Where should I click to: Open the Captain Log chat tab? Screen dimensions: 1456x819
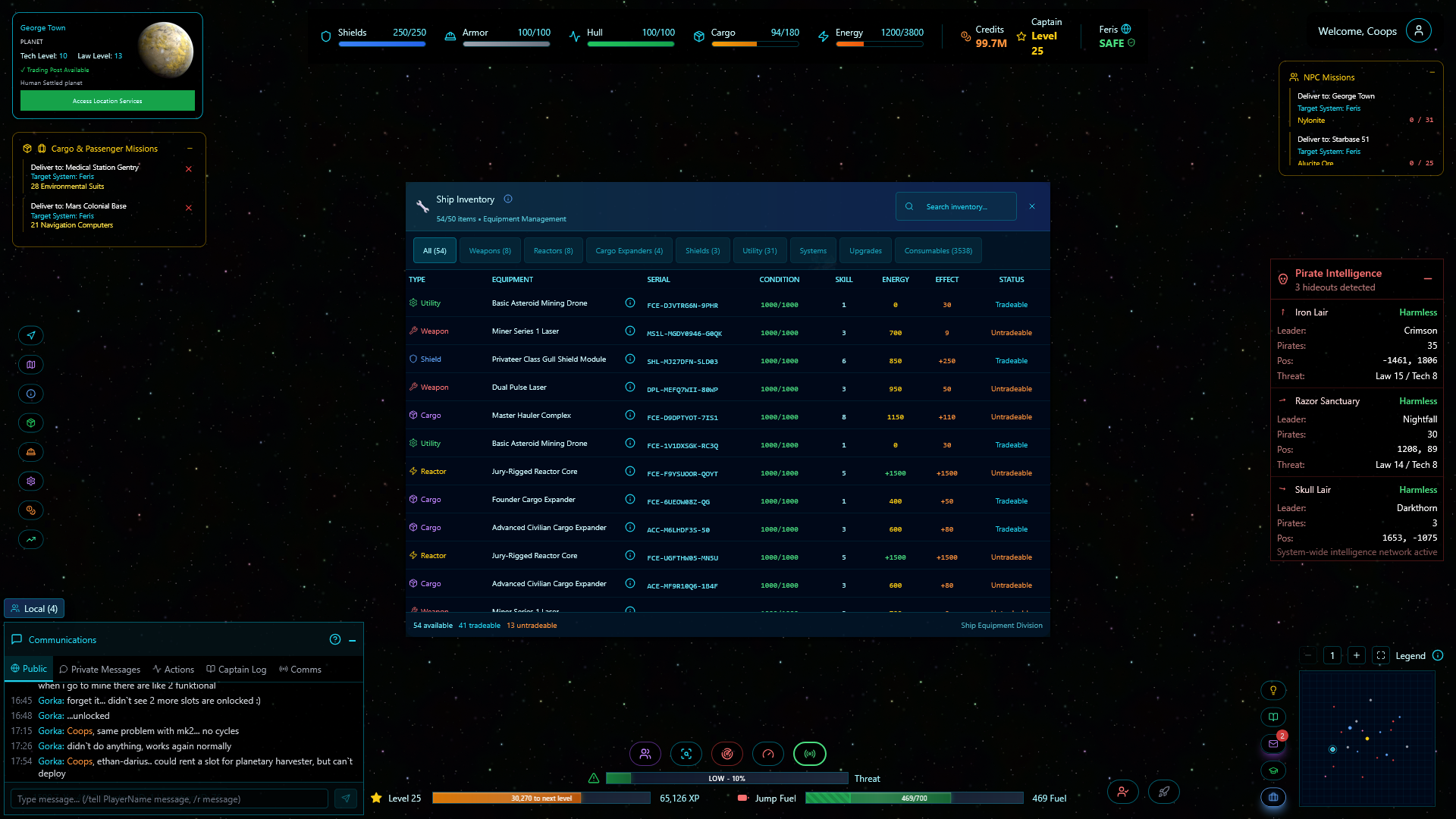pos(237,670)
